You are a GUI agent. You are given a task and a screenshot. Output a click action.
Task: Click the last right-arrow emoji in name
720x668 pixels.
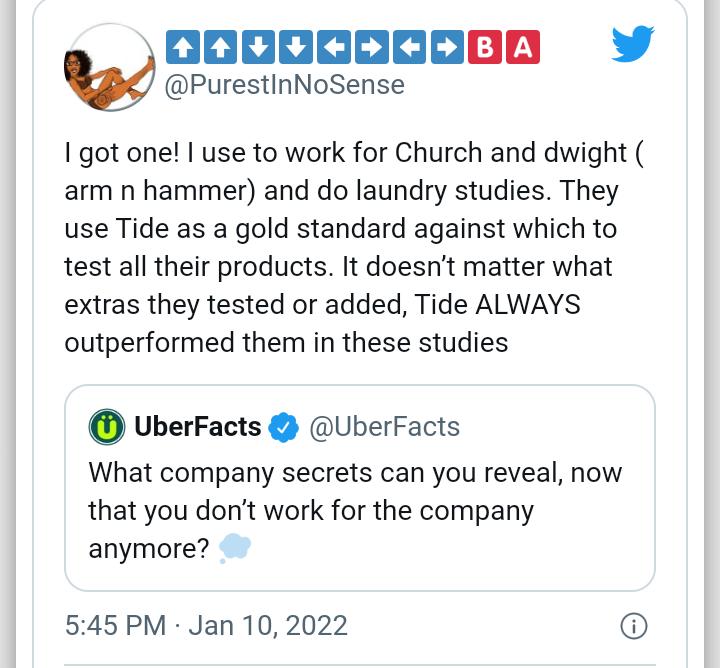[x=447, y=47]
